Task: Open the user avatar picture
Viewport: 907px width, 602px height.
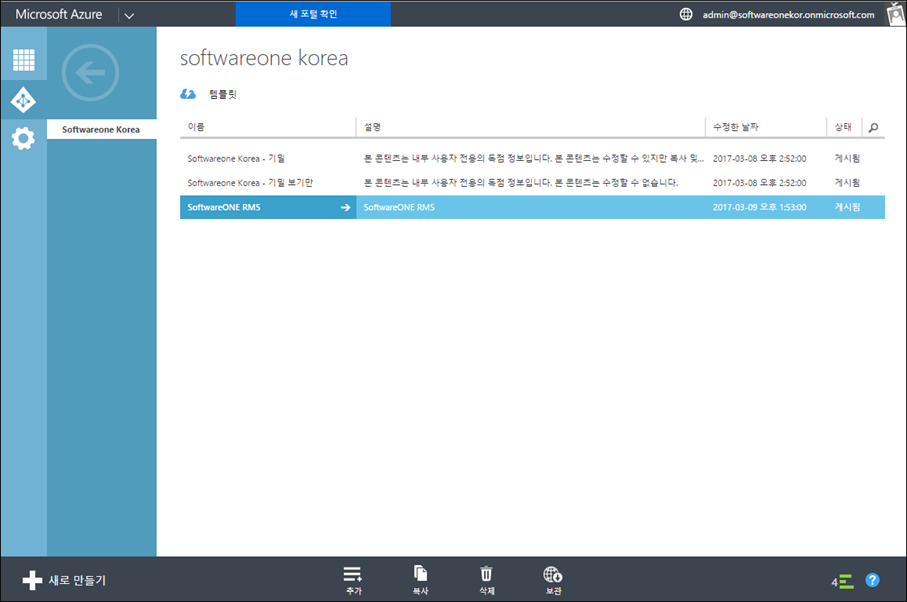Action: pyautogui.click(x=896, y=14)
